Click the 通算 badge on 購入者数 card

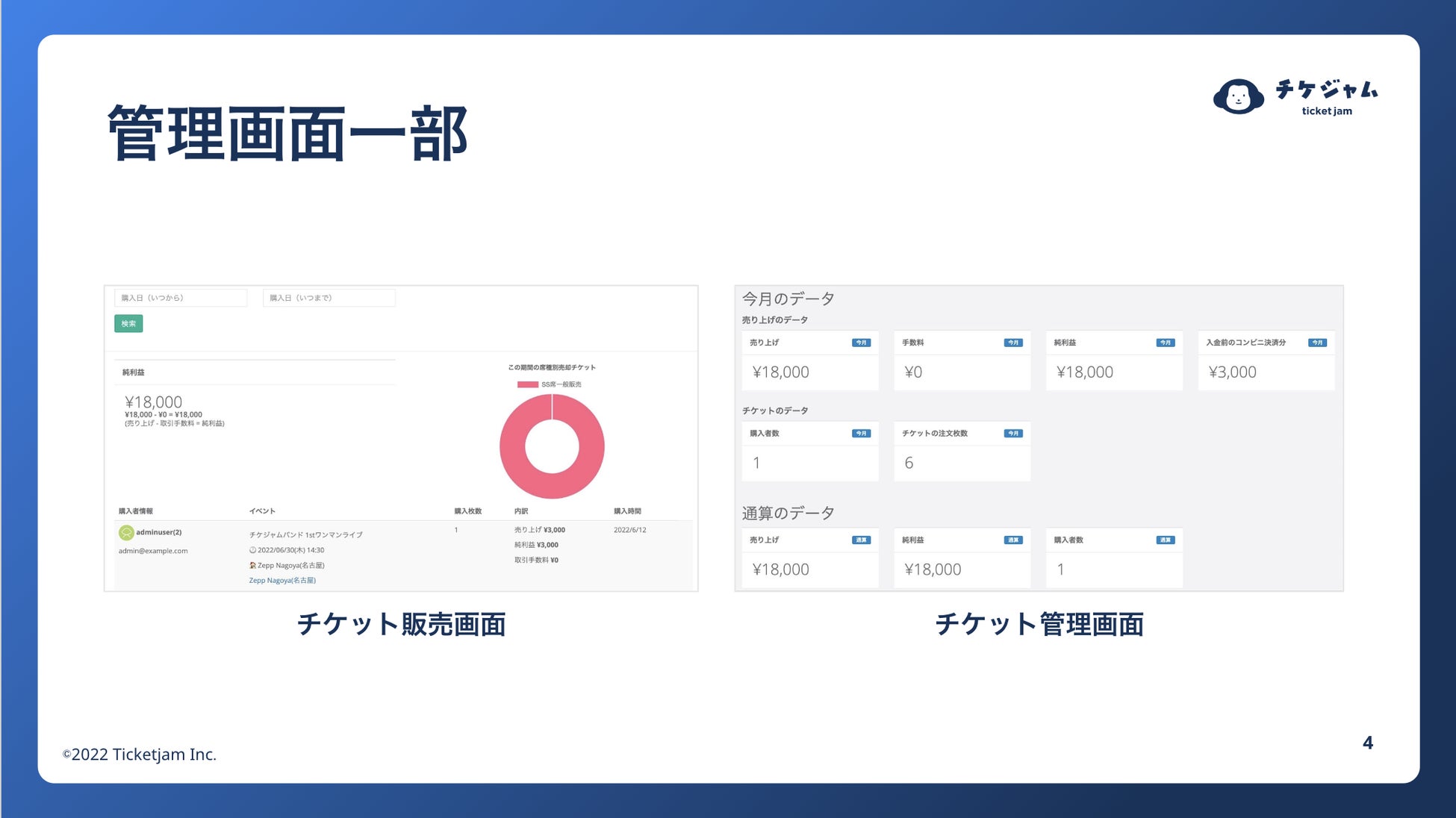tap(1165, 540)
